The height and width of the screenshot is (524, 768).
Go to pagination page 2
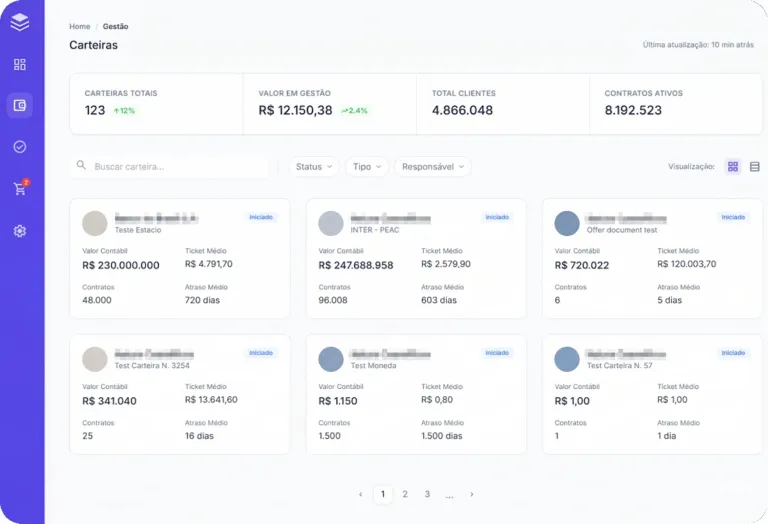pos(405,494)
